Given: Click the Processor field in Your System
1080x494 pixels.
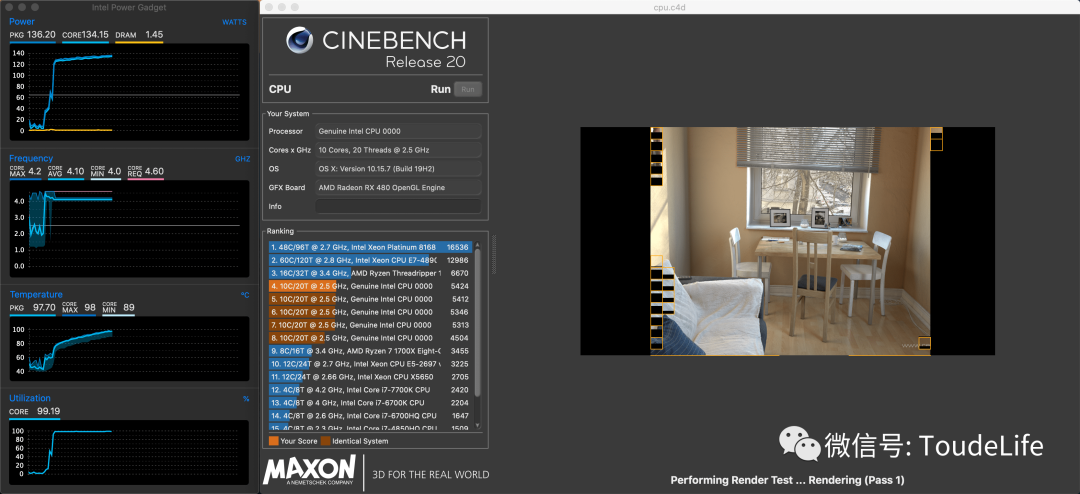Looking at the screenshot, I should tap(398, 131).
